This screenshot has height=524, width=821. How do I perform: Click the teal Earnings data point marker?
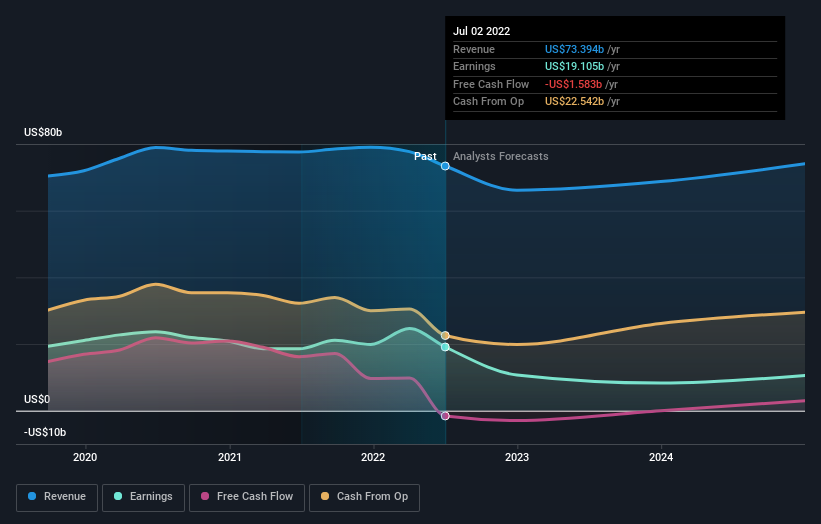point(445,347)
